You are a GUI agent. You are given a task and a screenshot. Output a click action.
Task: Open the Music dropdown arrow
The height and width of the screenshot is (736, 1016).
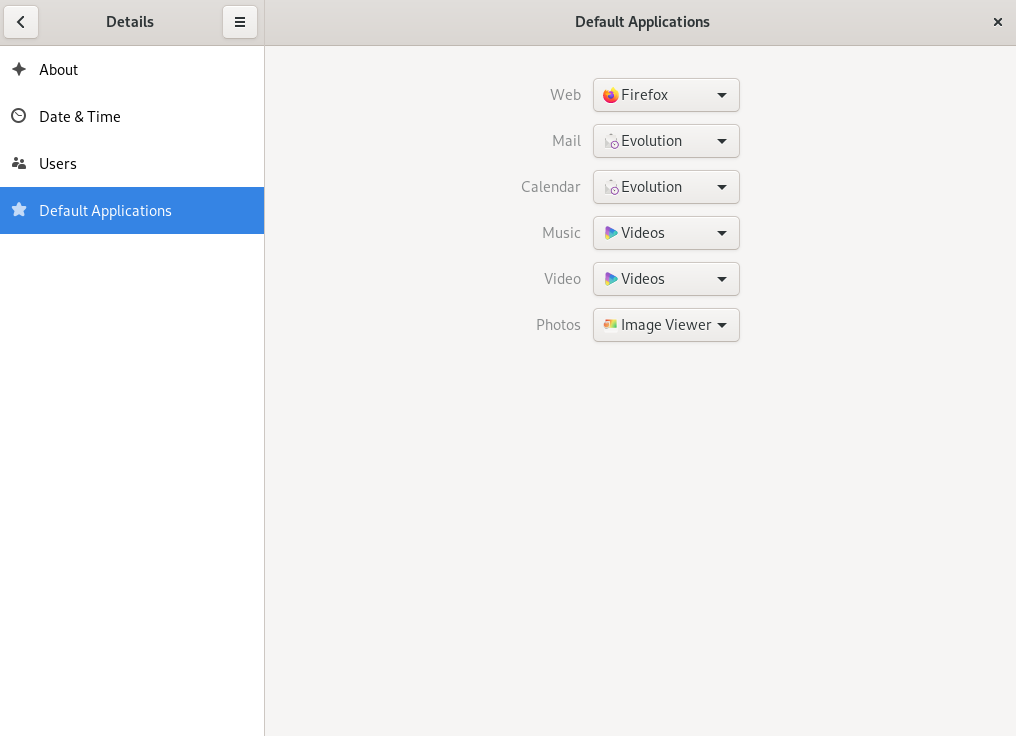pyautogui.click(x=722, y=233)
